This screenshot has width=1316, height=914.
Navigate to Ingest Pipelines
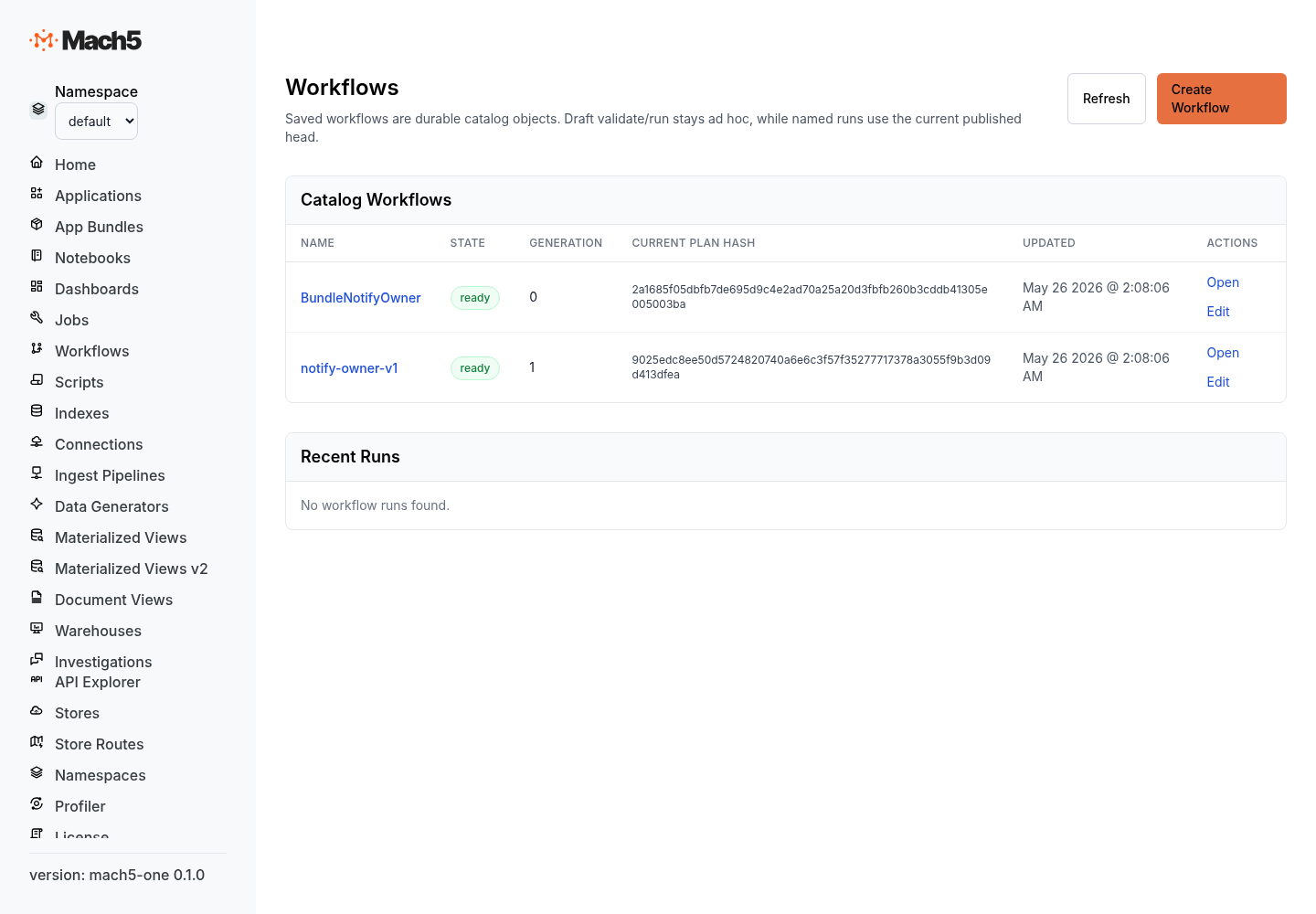click(x=110, y=475)
